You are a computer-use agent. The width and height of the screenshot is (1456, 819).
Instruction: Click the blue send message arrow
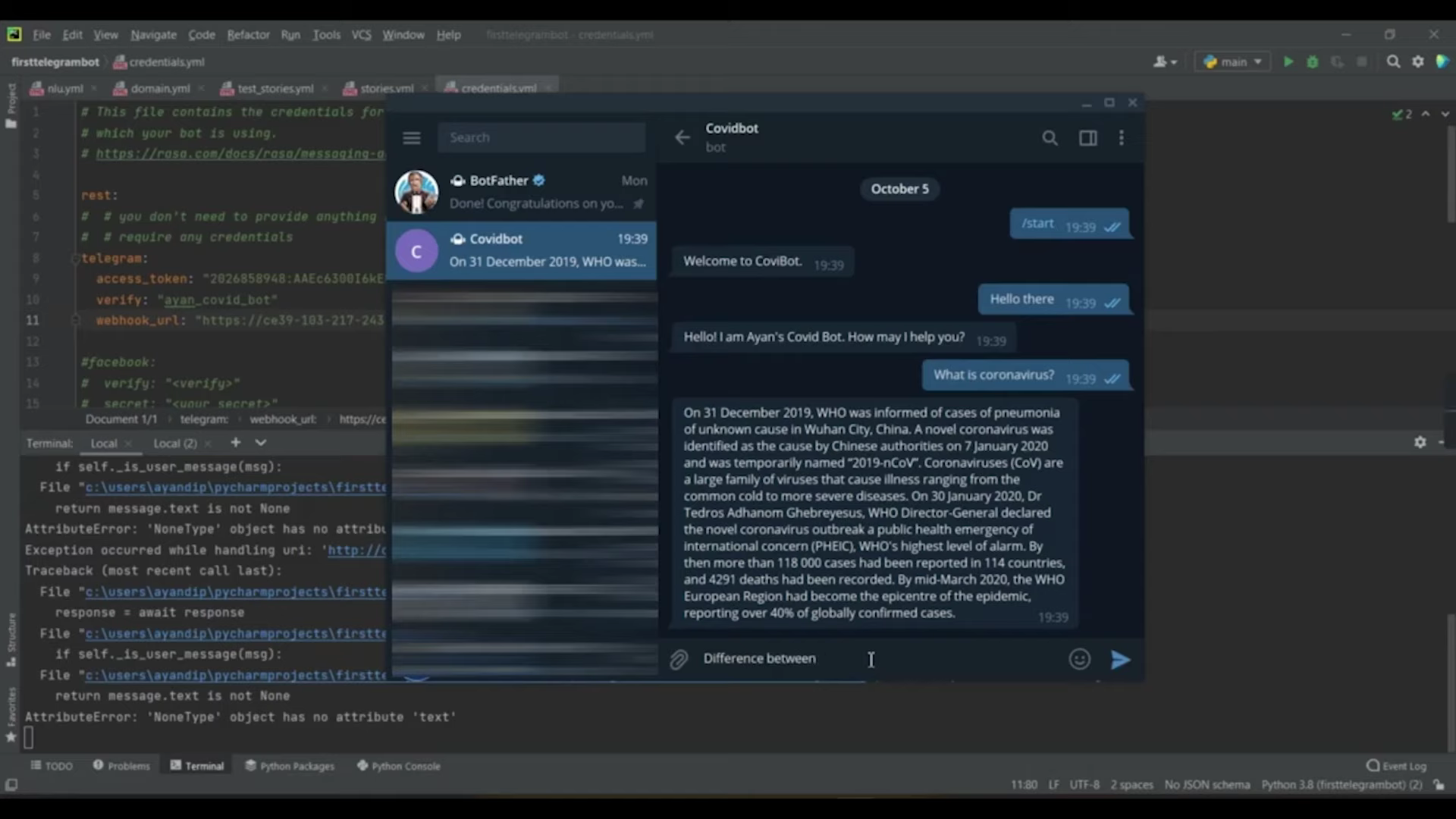[x=1120, y=660]
